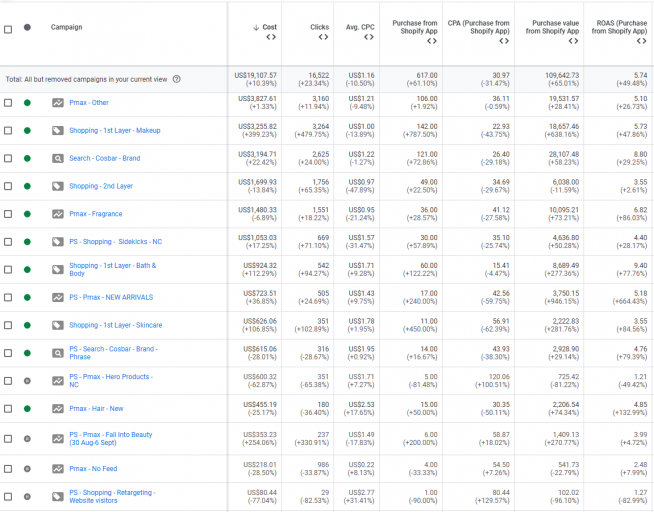Image resolution: width=654 pixels, height=512 pixels.
Task: Click the paused status dot for Pmax - No Feed
Action: pyautogui.click(x=27, y=469)
